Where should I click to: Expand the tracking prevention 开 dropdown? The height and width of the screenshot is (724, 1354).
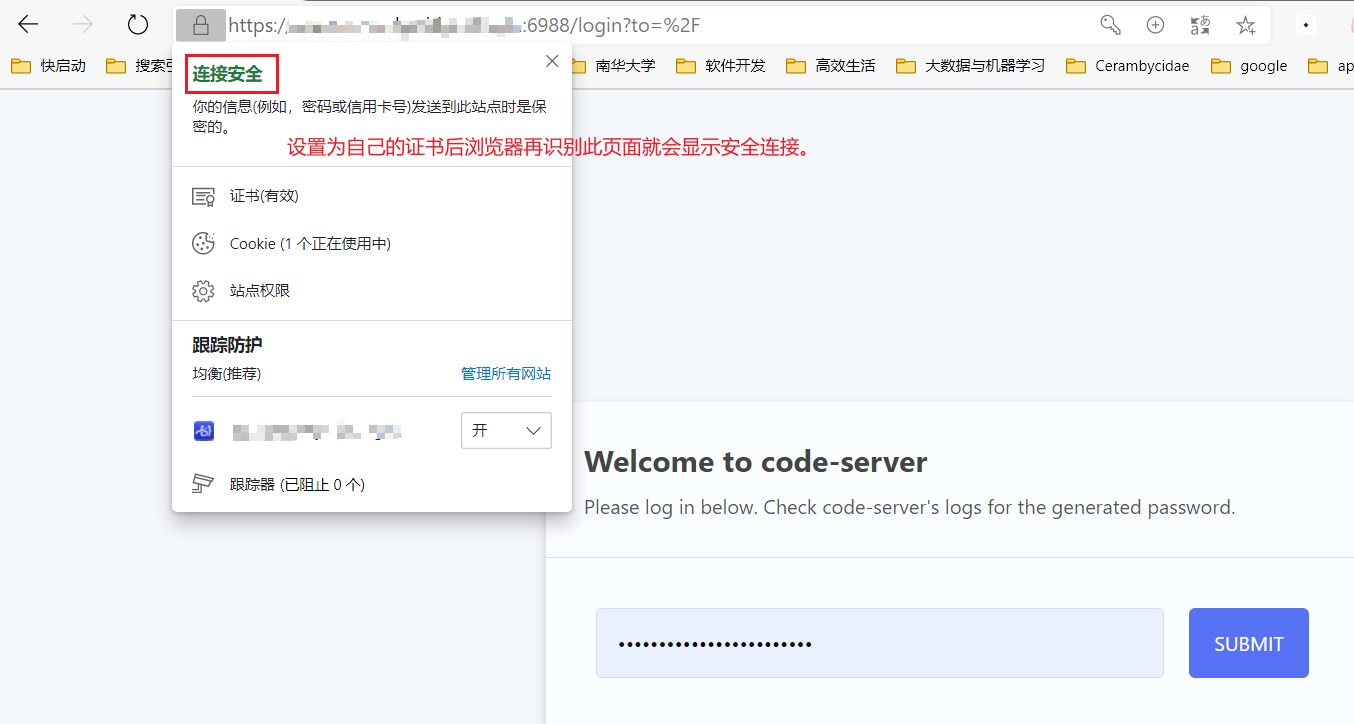pos(506,430)
